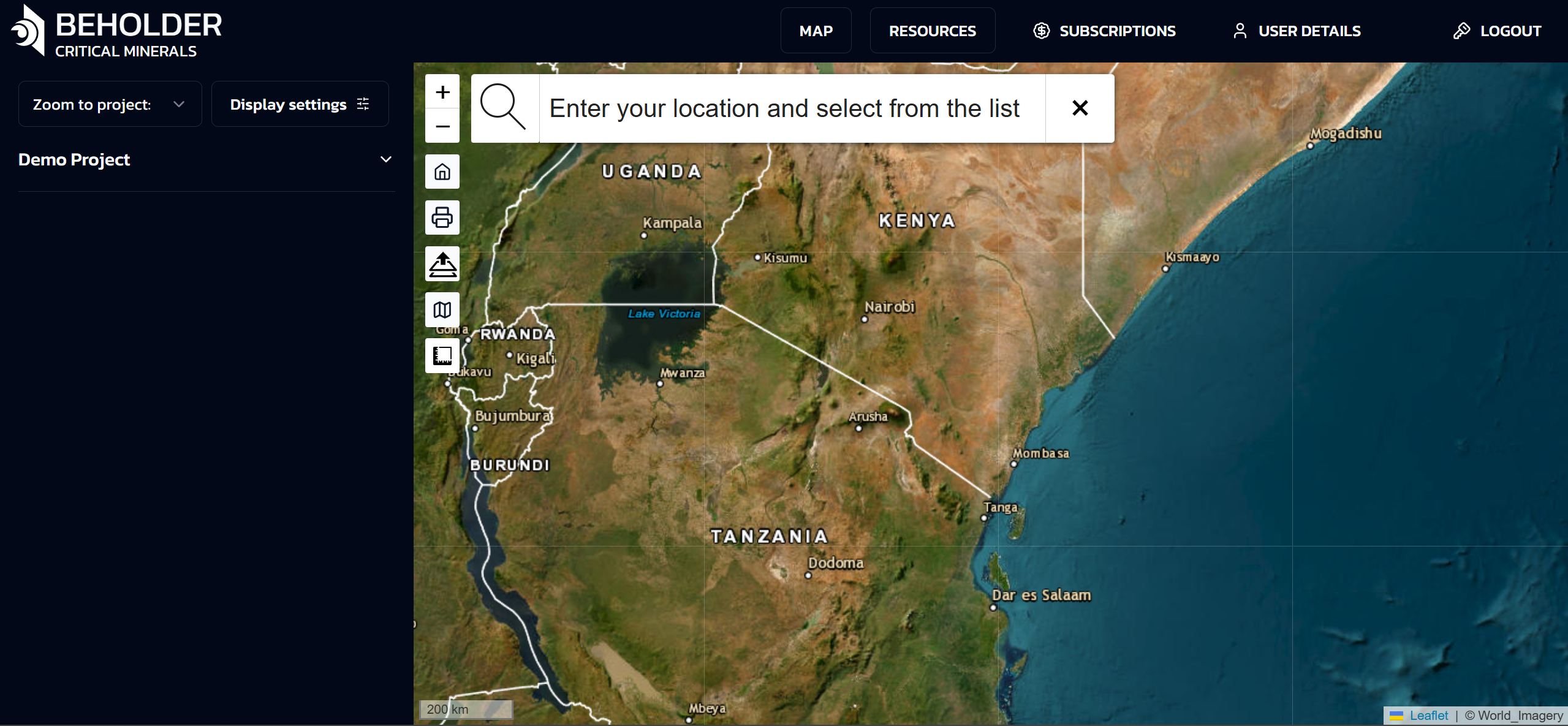Click the magnifier search icon
This screenshot has height=726, width=1568.
click(x=504, y=108)
